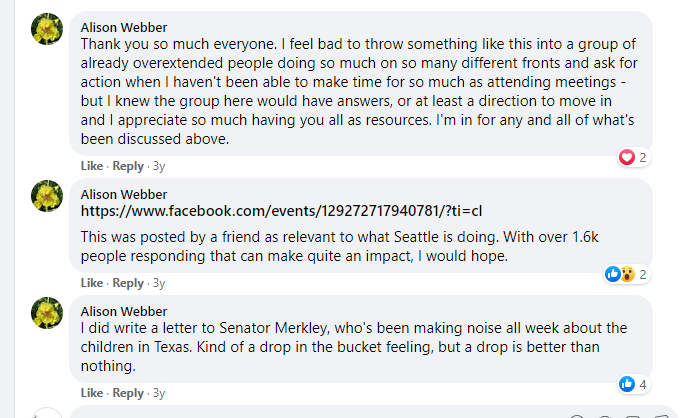This screenshot has width=690, height=418.
Task: Open the 3y timestamp under the Seattle event comment
Action: [x=159, y=283]
